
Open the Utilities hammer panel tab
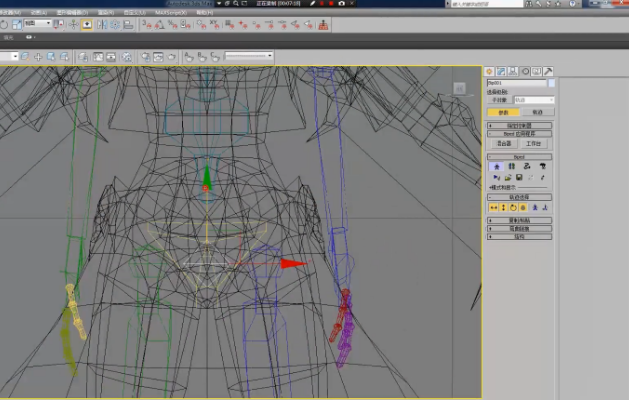[x=549, y=71]
